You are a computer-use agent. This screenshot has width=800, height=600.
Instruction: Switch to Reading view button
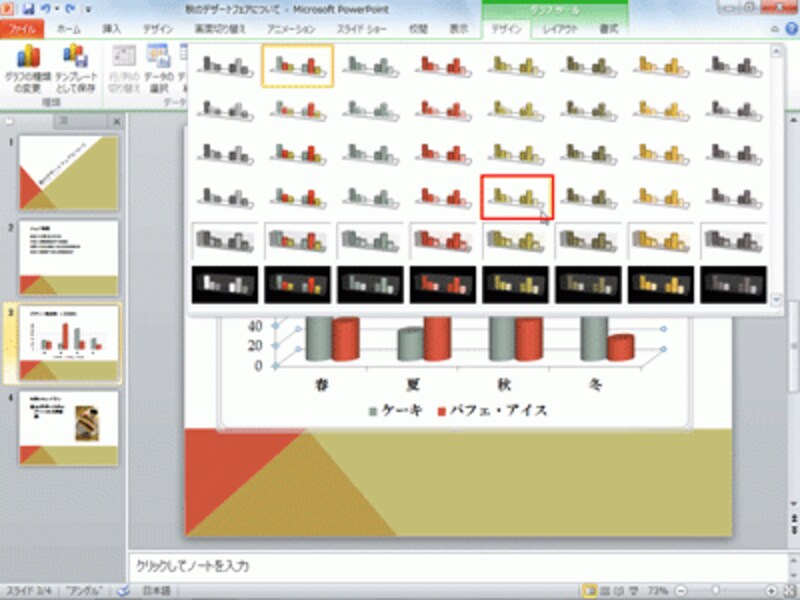click(x=619, y=591)
